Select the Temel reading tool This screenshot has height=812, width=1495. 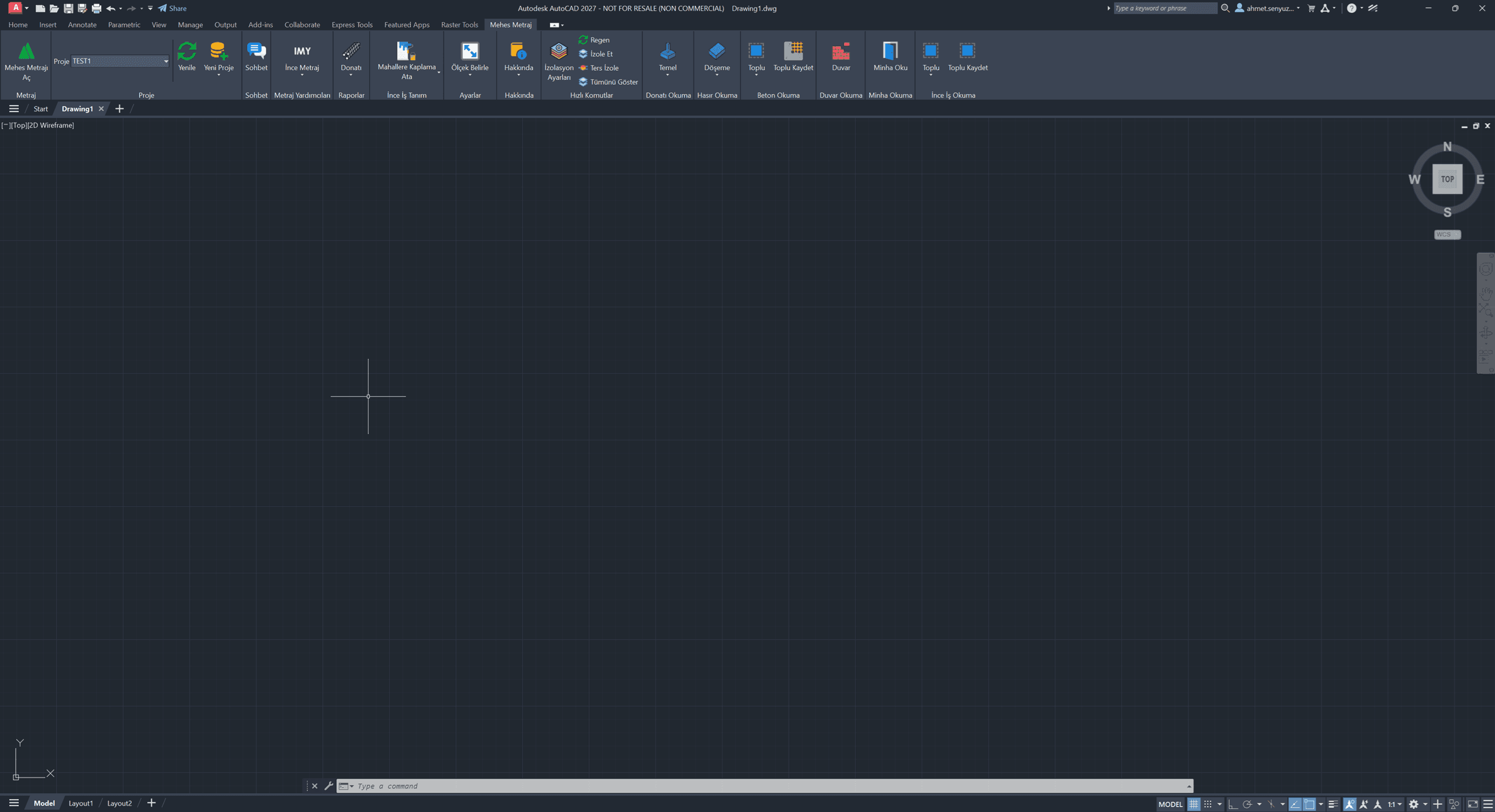[667, 58]
